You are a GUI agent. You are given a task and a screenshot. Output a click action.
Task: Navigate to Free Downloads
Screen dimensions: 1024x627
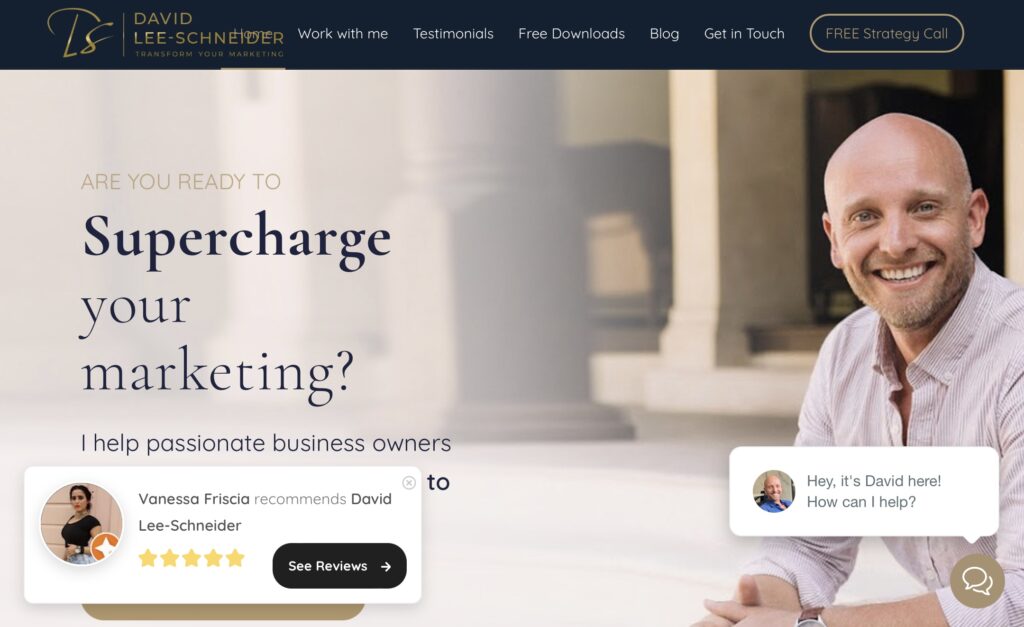pyautogui.click(x=571, y=33)
